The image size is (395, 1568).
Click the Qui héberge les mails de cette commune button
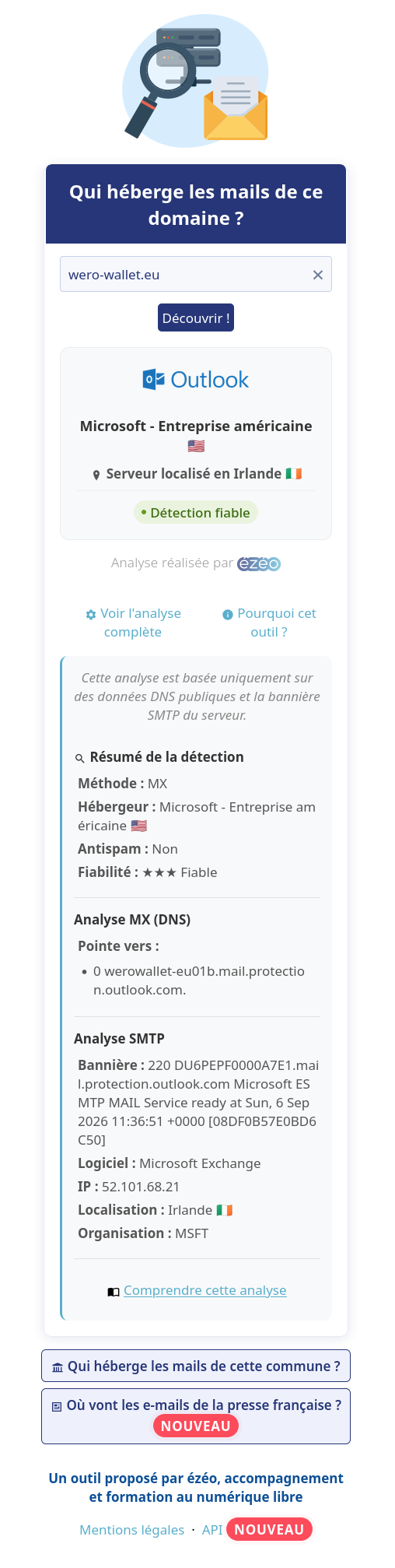pos(196,1366)
